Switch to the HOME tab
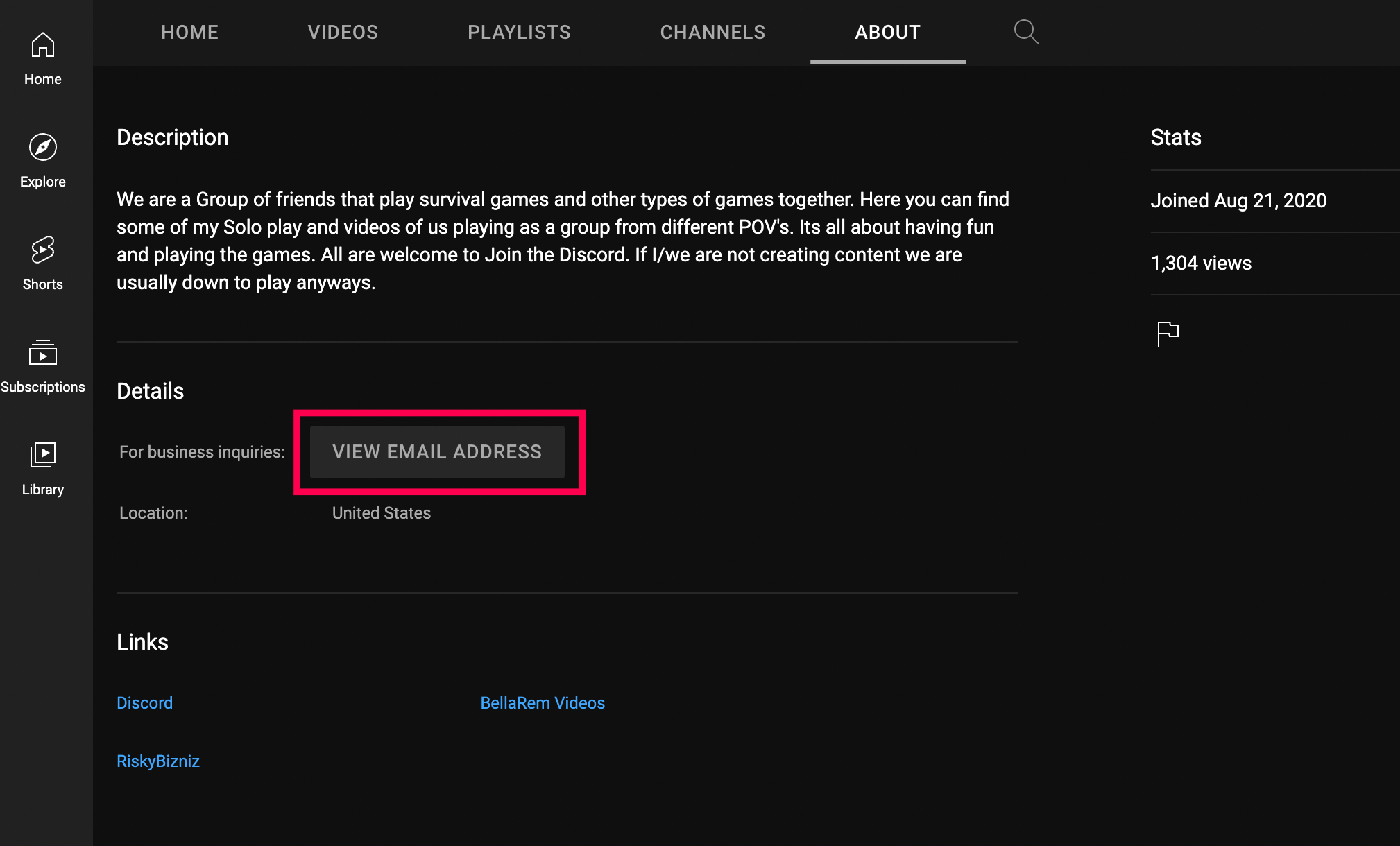This screenshot has height=846, width=1400. [189, 33]
